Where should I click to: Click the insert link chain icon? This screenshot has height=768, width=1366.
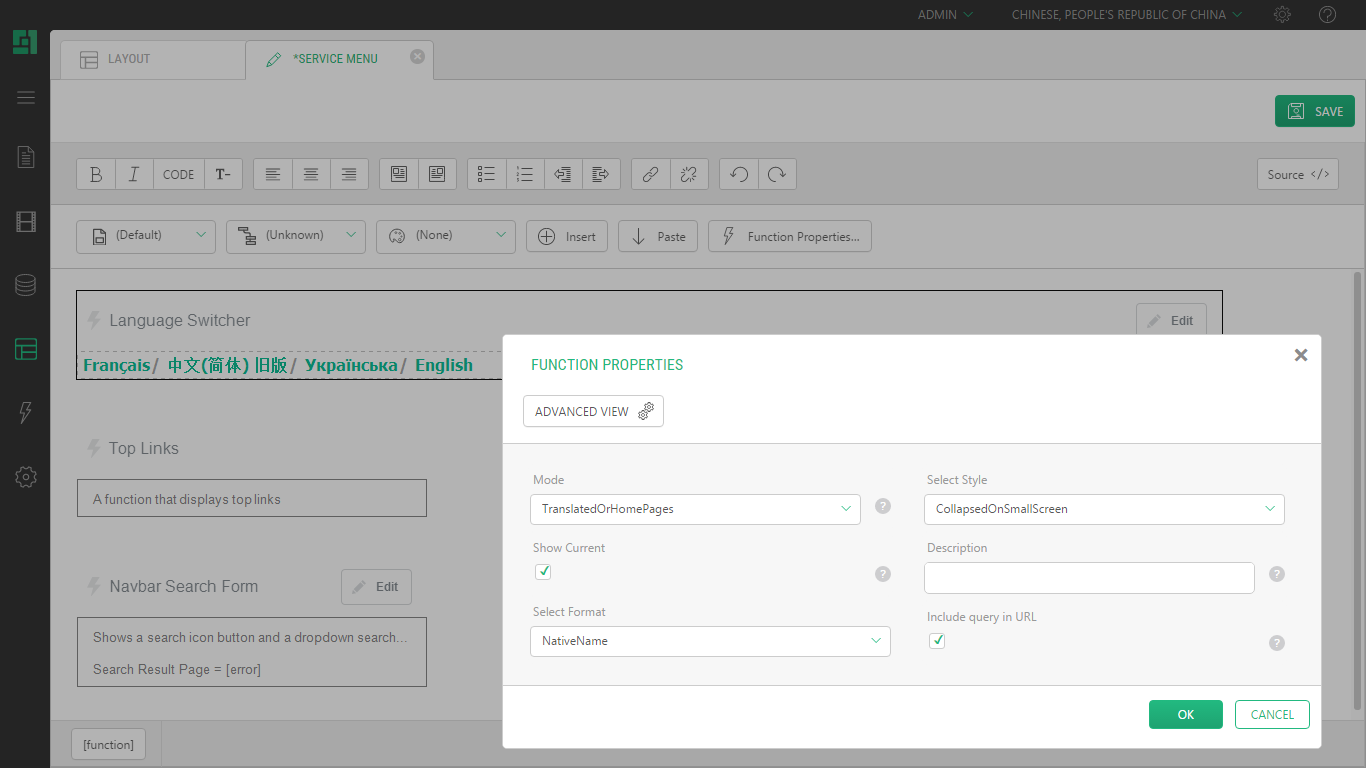coord(650,174)
